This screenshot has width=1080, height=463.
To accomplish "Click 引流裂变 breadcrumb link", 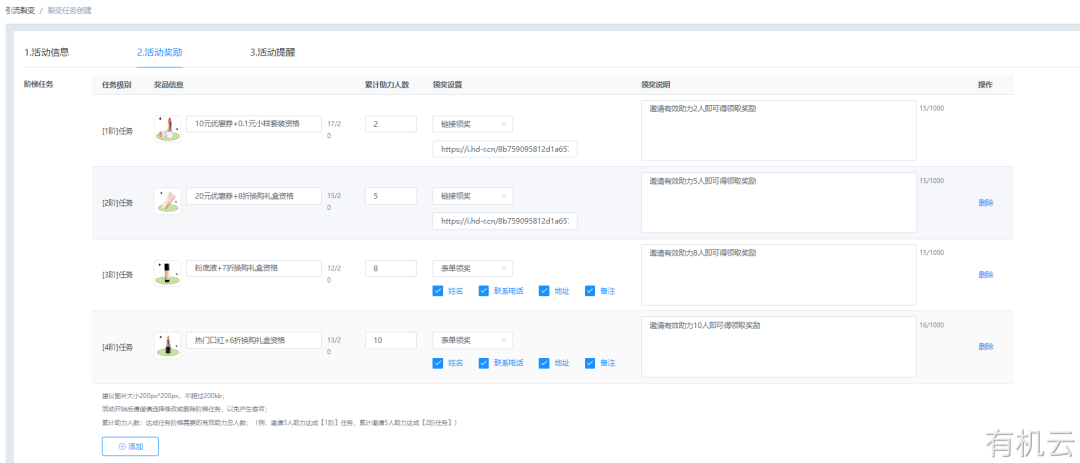I will (x=20, y=9).
